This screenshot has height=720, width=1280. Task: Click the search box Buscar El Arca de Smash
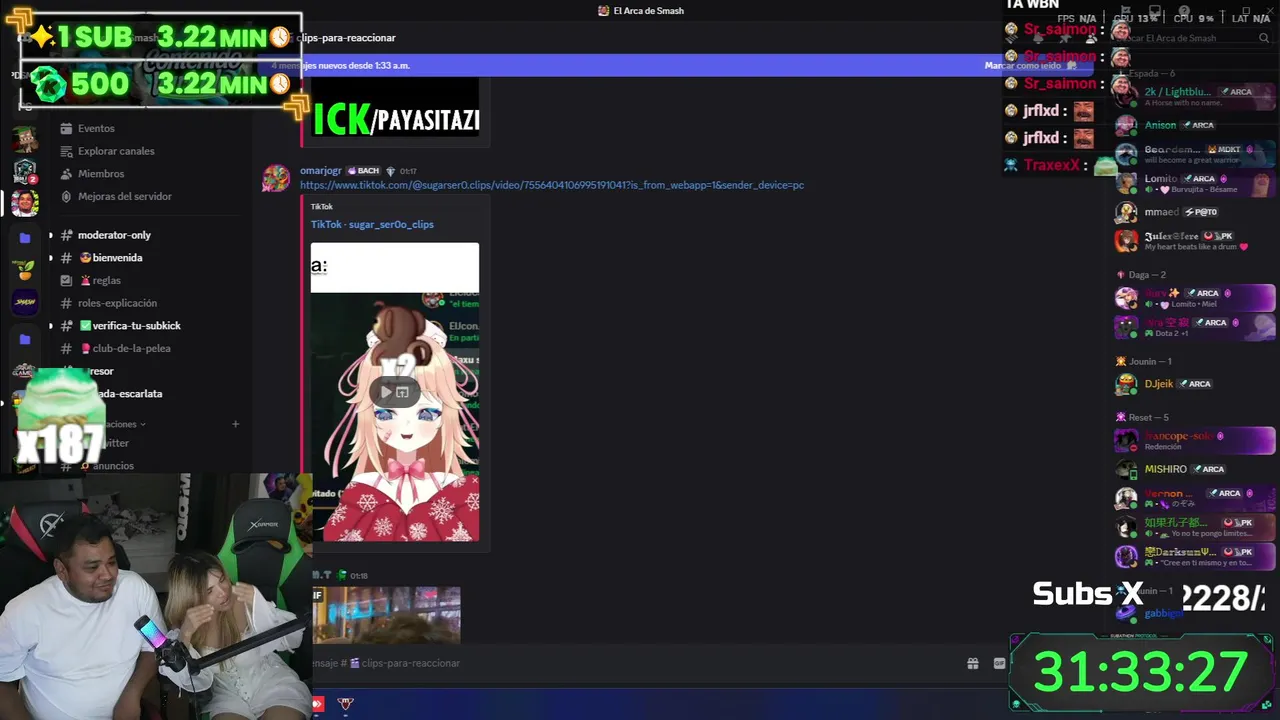tap(1190, 38)
